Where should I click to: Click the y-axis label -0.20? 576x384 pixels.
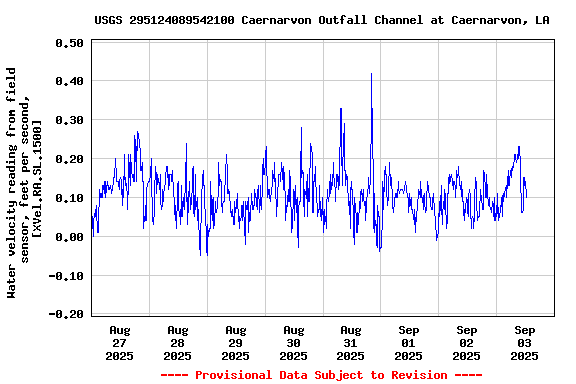(x=66, y=314)
